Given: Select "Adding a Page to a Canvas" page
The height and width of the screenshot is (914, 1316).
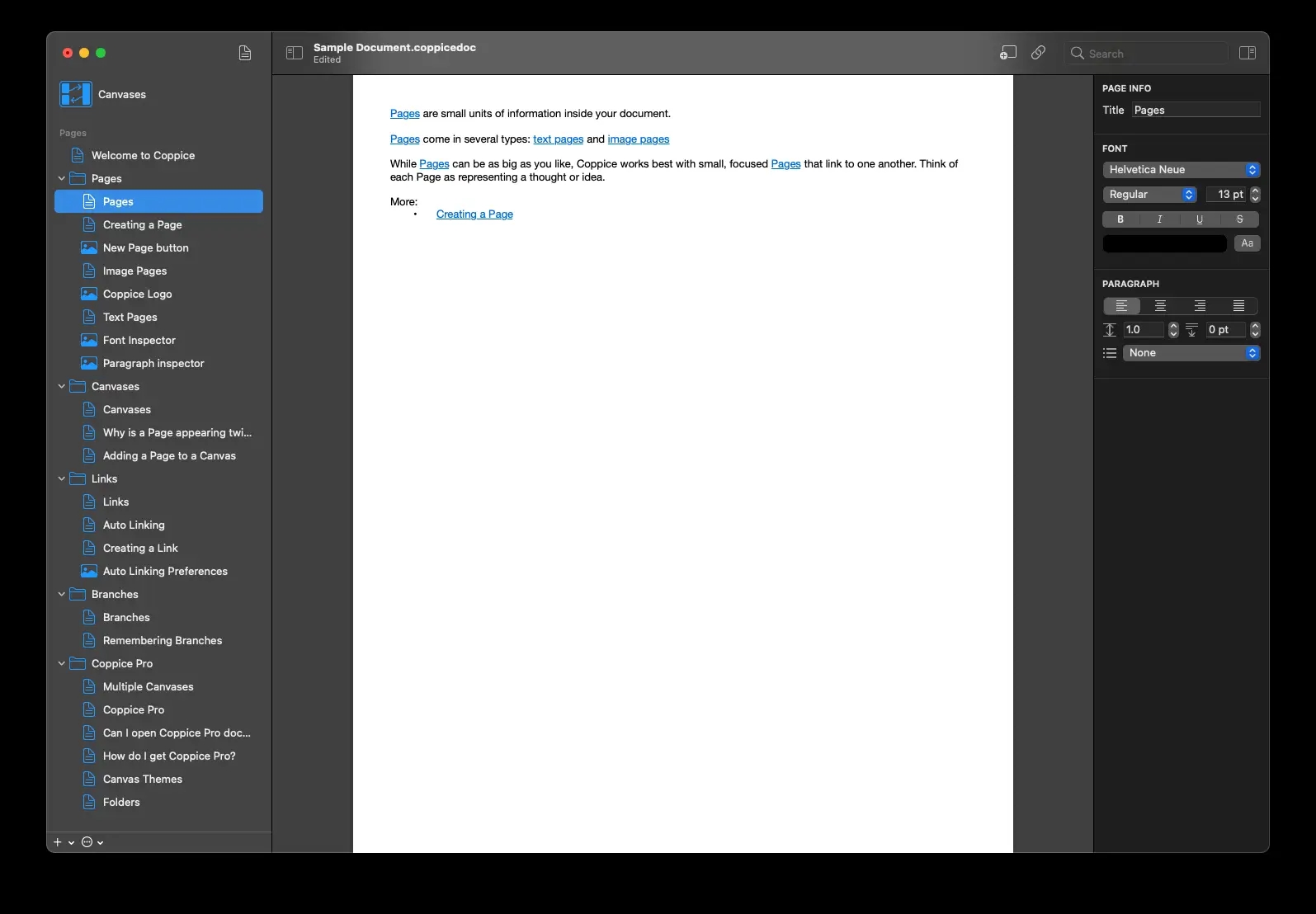Looking at the screenshot, I should pos(158,455).
